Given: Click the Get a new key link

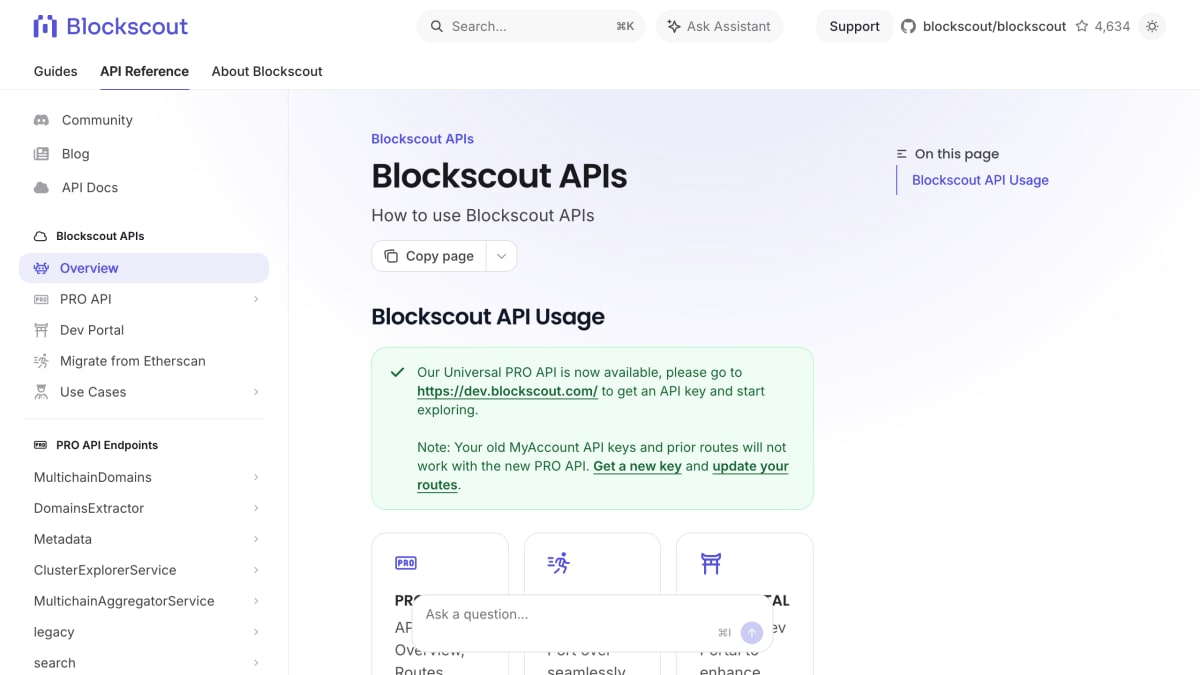Looking at the screenshot, I should (637, 466).
